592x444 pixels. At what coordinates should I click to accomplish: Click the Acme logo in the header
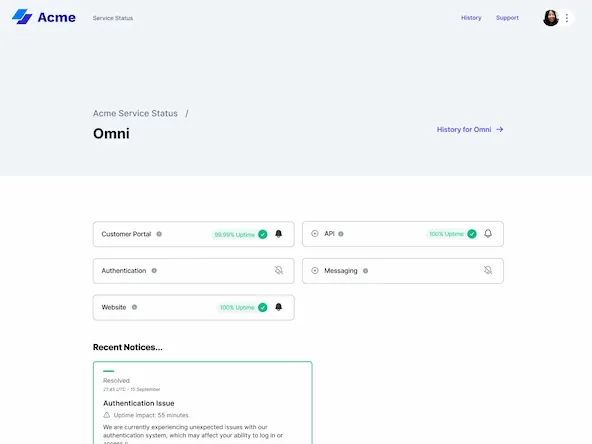43,17
